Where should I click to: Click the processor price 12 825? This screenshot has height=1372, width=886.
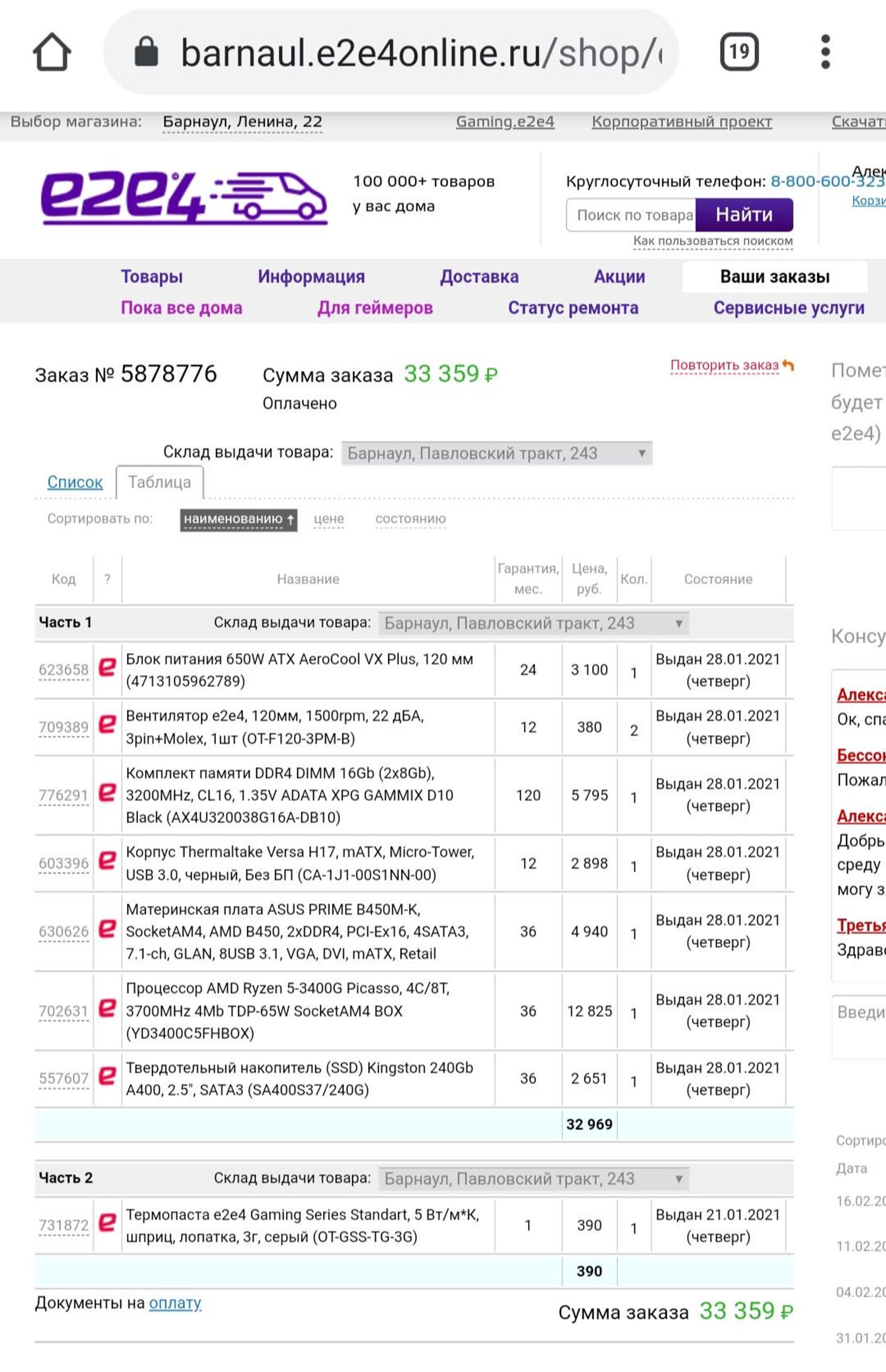coord(589,1011)
